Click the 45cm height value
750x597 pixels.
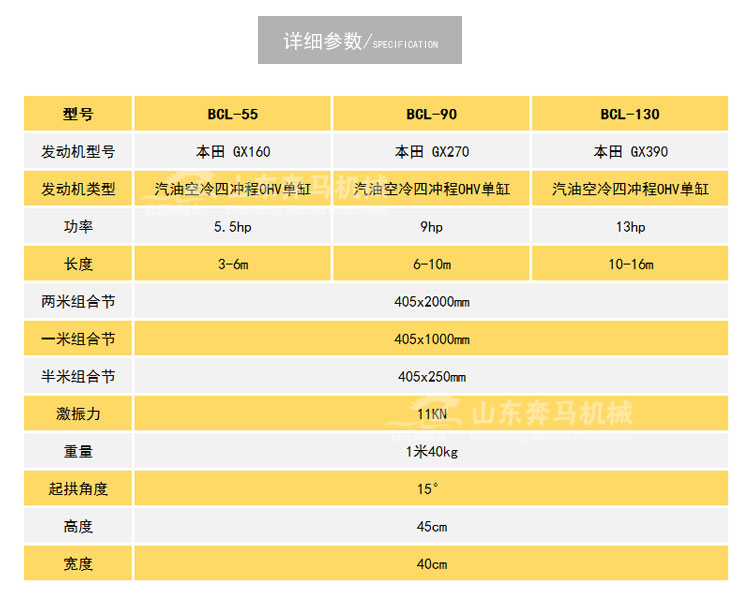[x=431, y=527]
